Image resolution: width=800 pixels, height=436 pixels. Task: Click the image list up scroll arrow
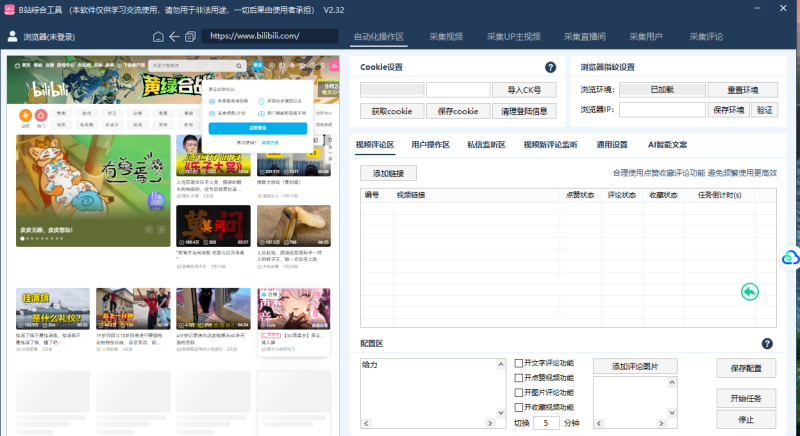672,382
